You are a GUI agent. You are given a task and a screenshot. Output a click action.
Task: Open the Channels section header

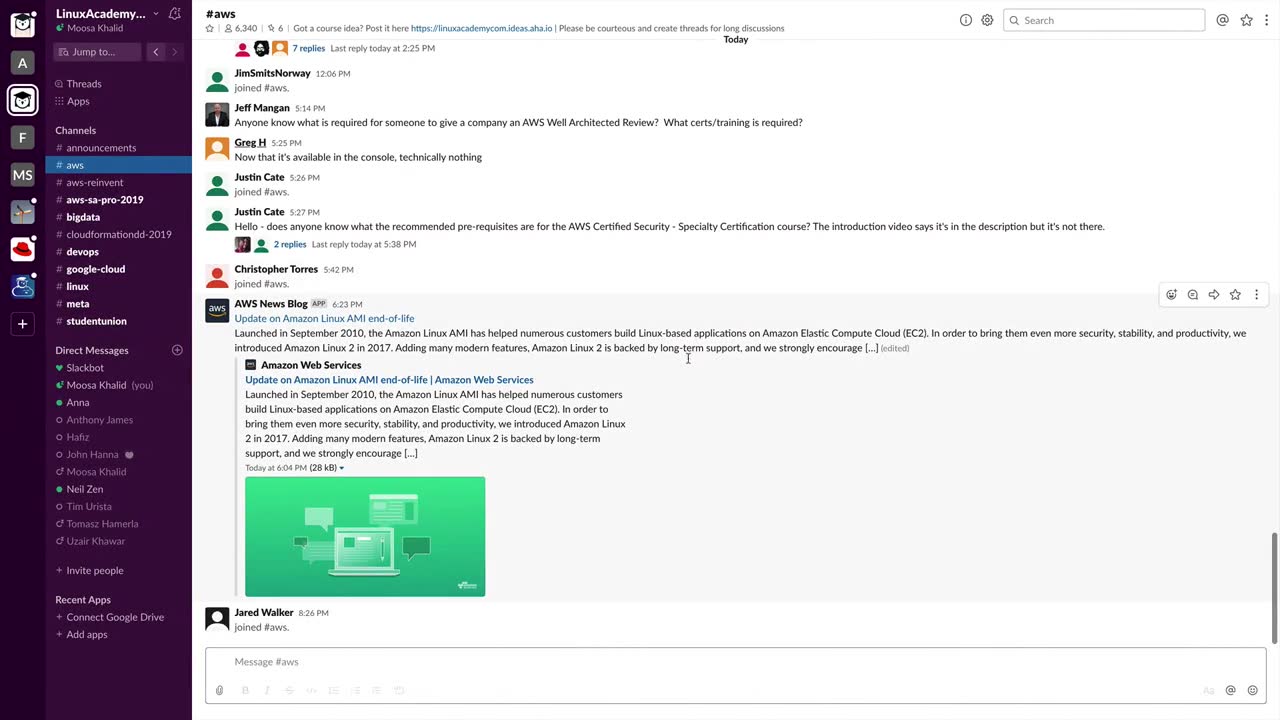(76, 130)
